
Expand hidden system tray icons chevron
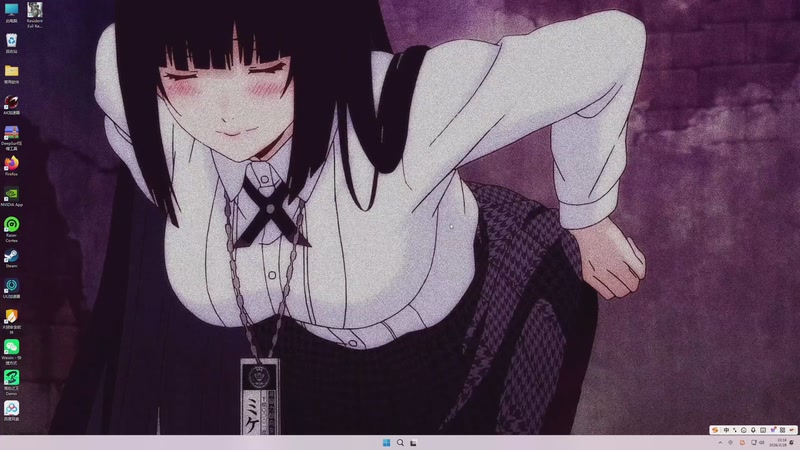720,442
